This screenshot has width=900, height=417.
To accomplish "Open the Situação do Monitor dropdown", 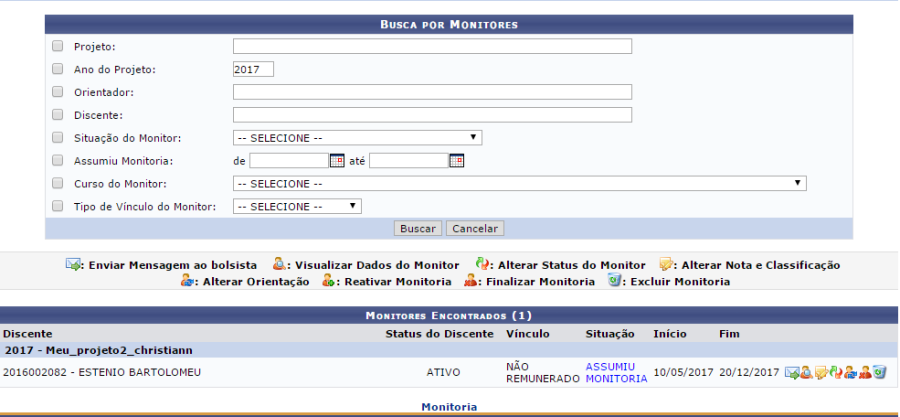I will pyautogui.click(x=357, y=138).
